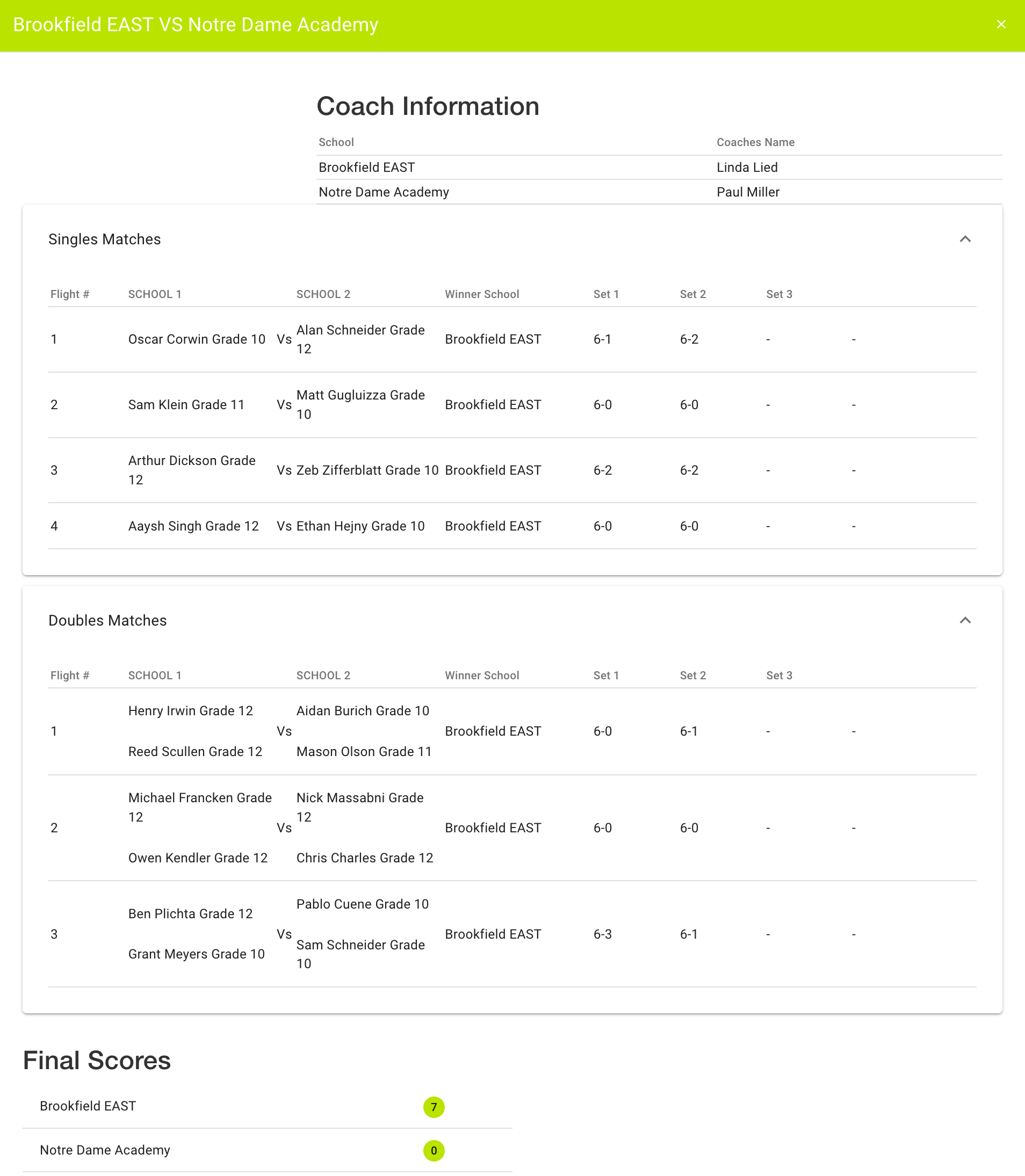Click Henry Irwin Grade 12 doubles player
Viewport: 1025px width, 1176px height.
click(x=191, y=710)
